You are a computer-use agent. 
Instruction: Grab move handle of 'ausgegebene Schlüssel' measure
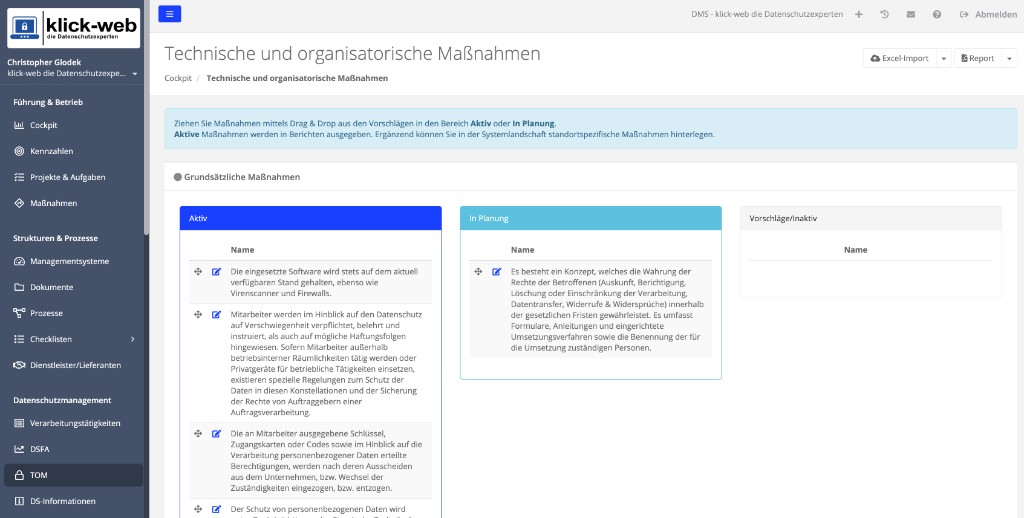198,434
